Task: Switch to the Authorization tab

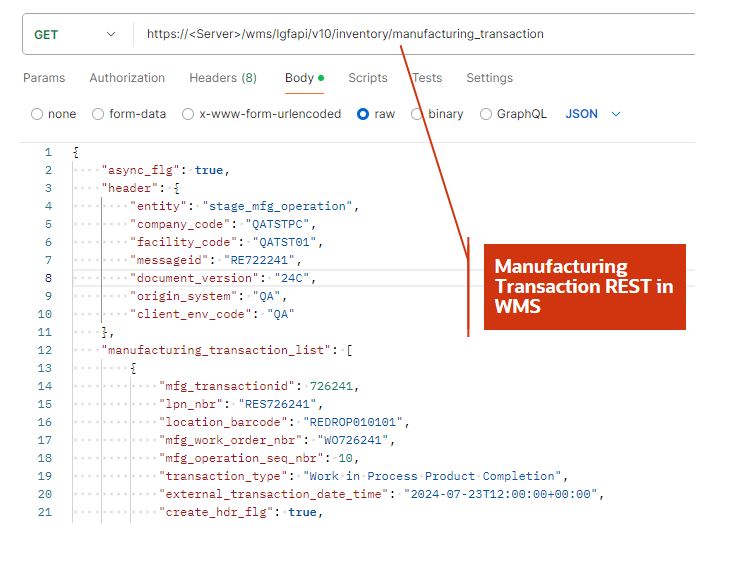Action: pos(127,78)
